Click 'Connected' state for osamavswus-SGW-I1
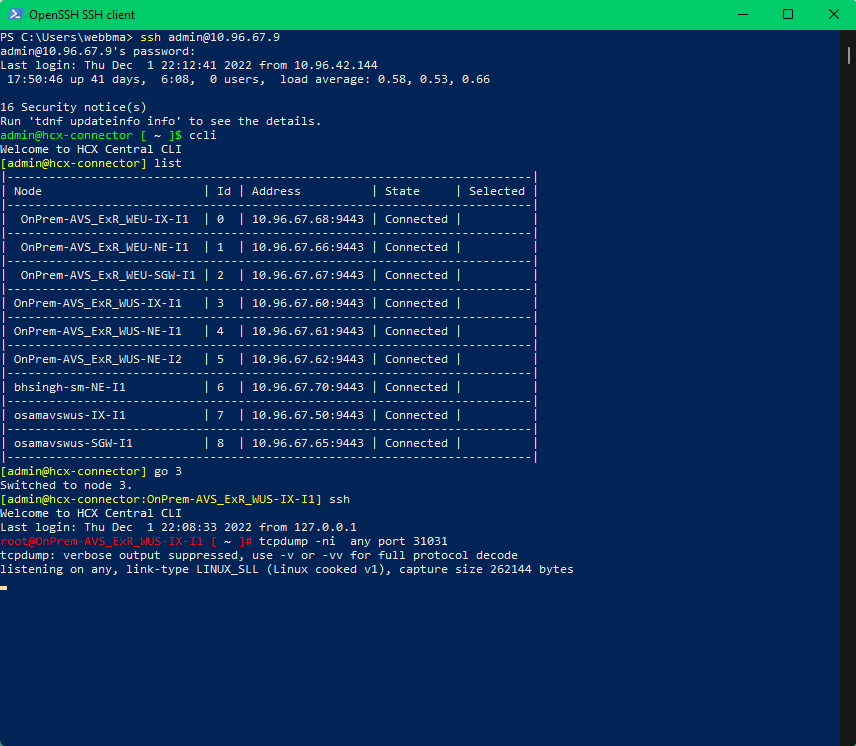The image size is (856, 746). (417, 443)
